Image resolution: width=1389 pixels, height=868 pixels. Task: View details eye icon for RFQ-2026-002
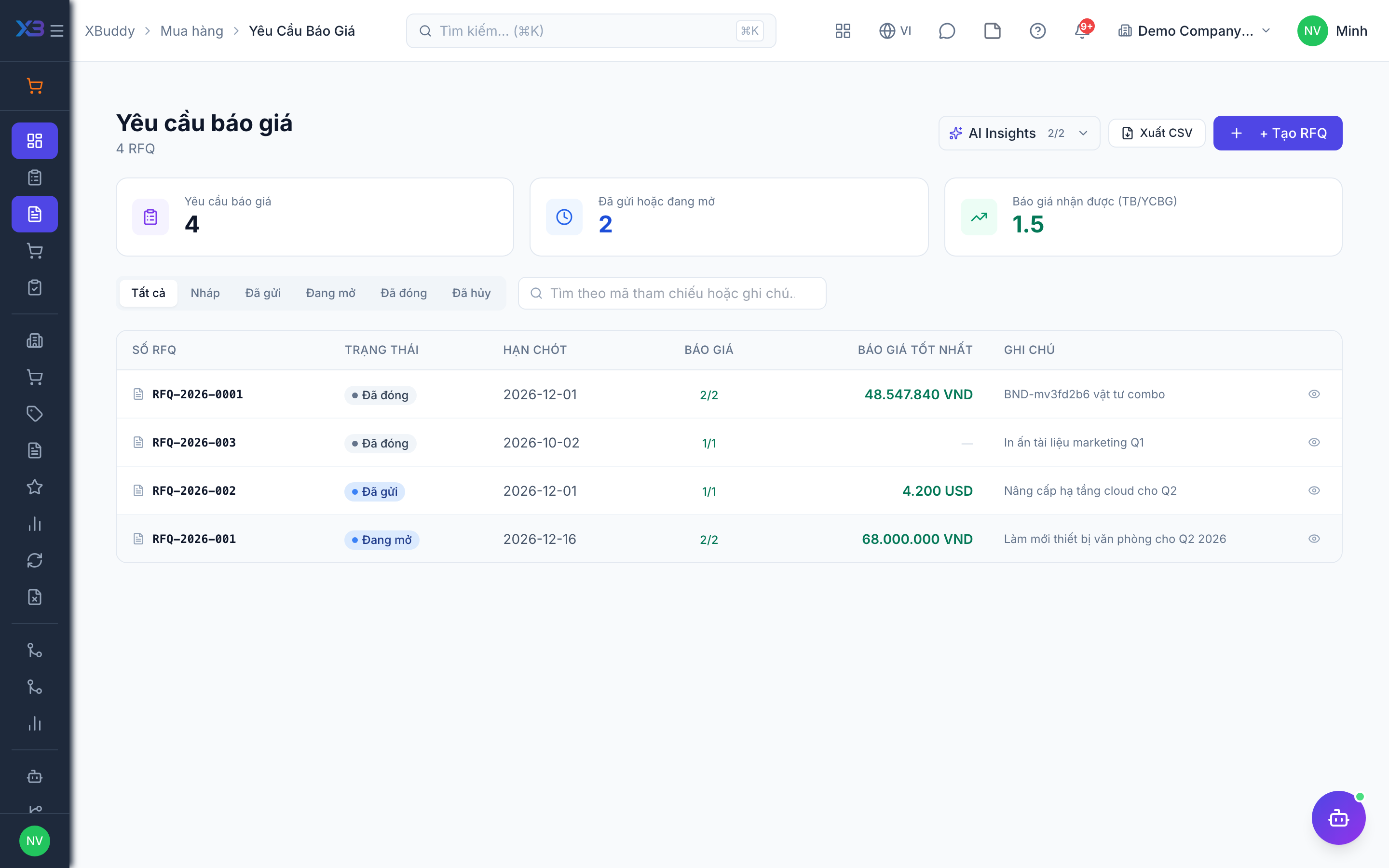click(x=1314, y=490)
